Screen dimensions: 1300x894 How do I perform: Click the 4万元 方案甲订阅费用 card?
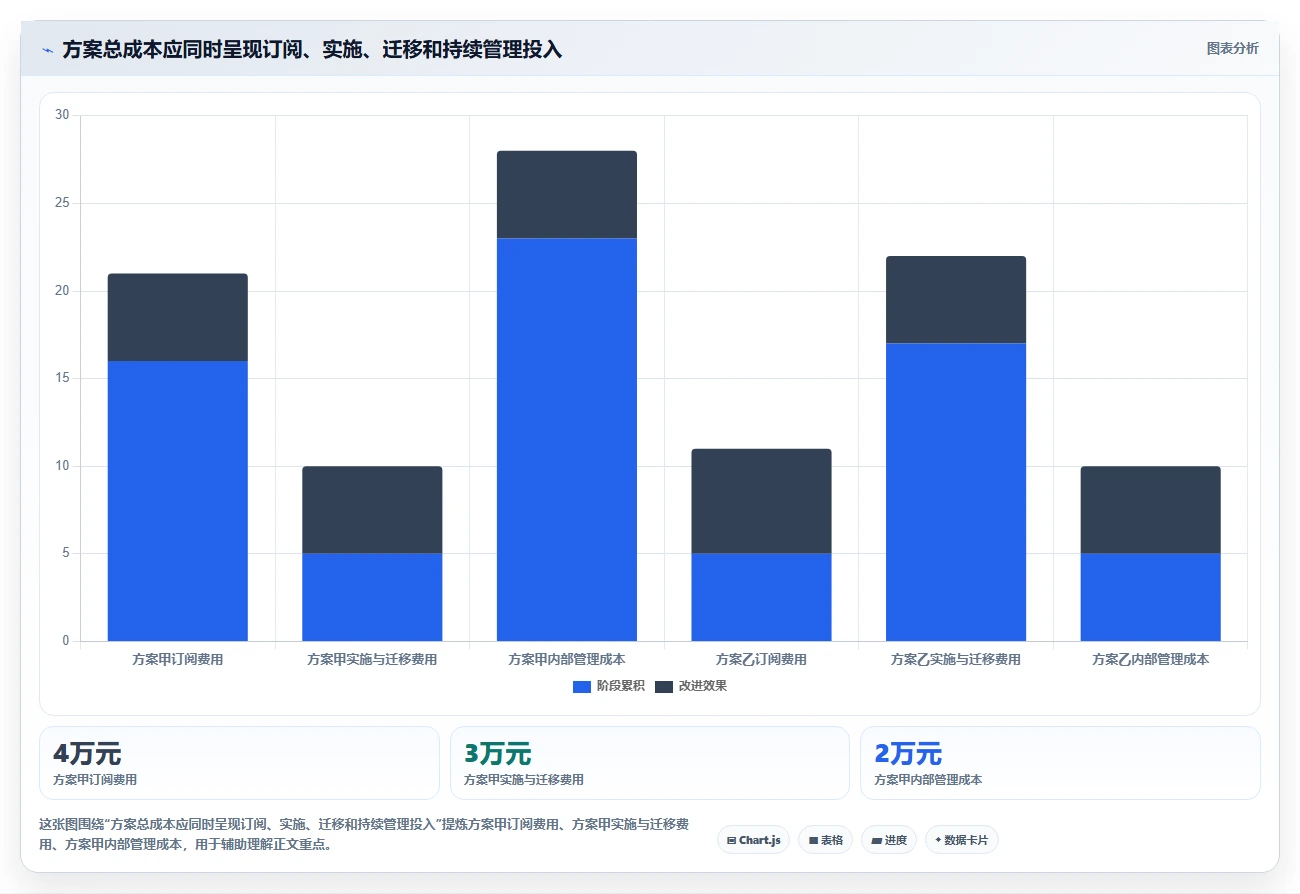239,763
